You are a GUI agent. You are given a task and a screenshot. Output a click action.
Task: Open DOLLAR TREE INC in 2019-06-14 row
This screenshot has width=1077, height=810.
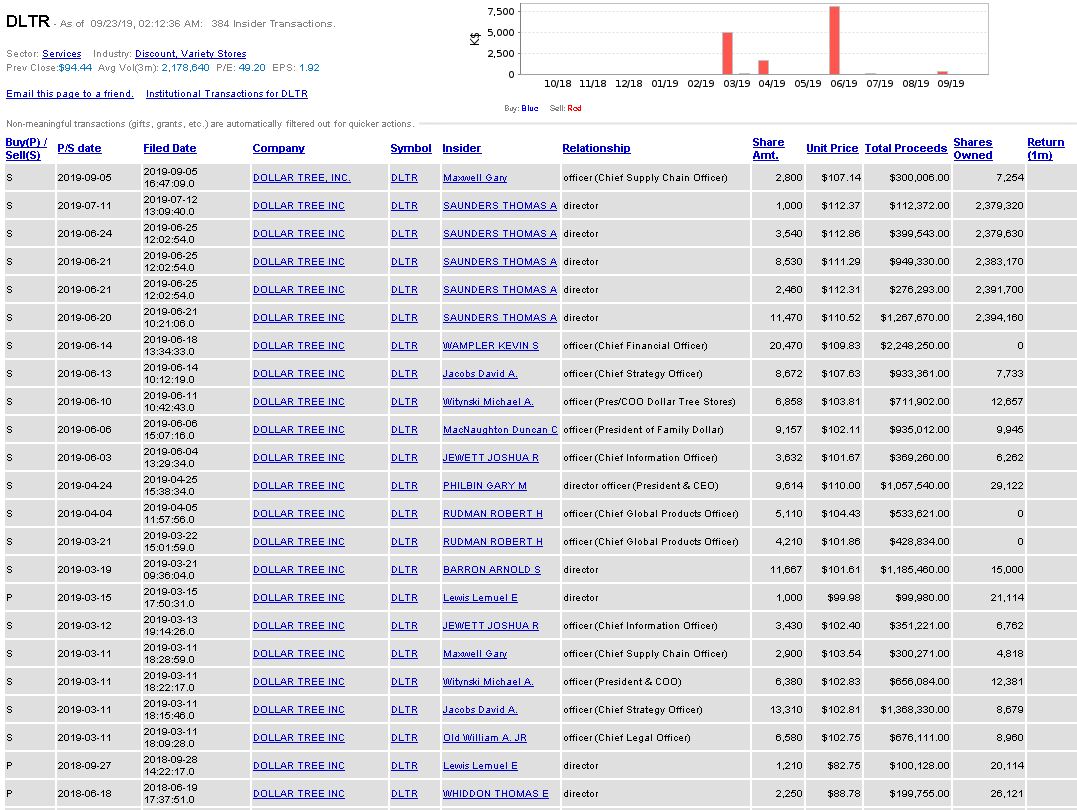tap(299, 346)
